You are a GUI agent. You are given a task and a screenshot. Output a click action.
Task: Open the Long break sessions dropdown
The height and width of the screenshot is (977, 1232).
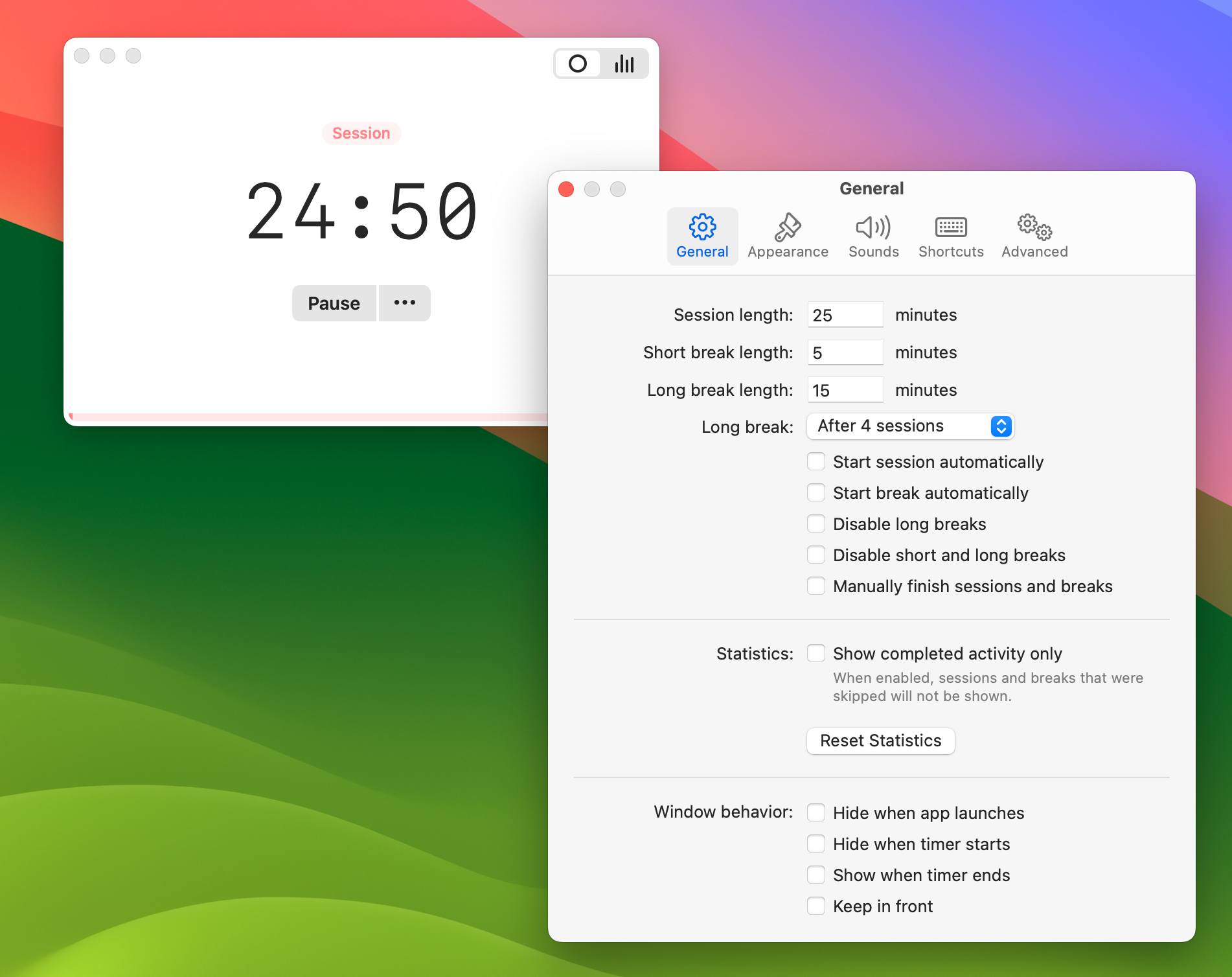pyautogui.click(x=910, y=426)
